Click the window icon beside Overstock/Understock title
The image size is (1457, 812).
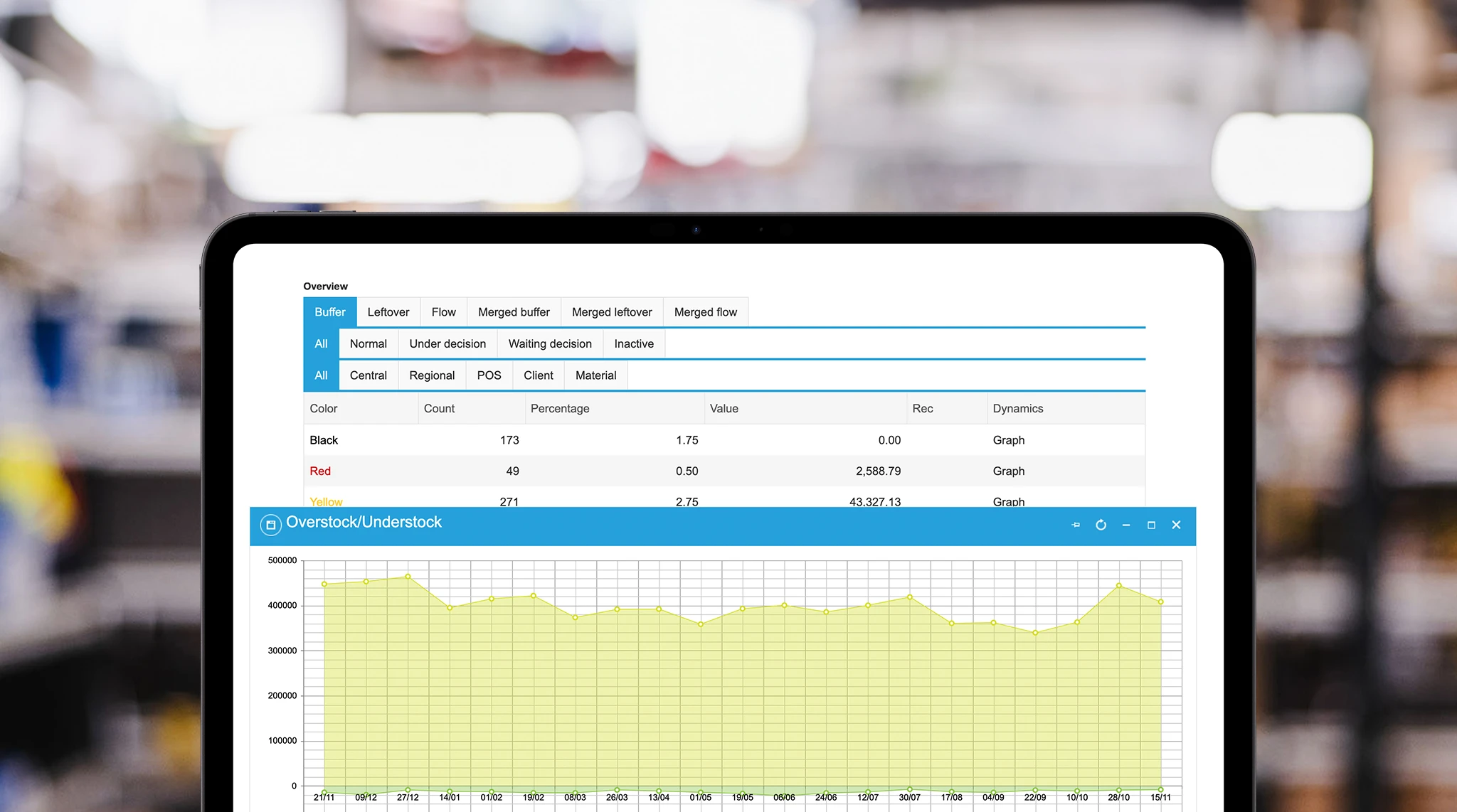pos(272,525)
